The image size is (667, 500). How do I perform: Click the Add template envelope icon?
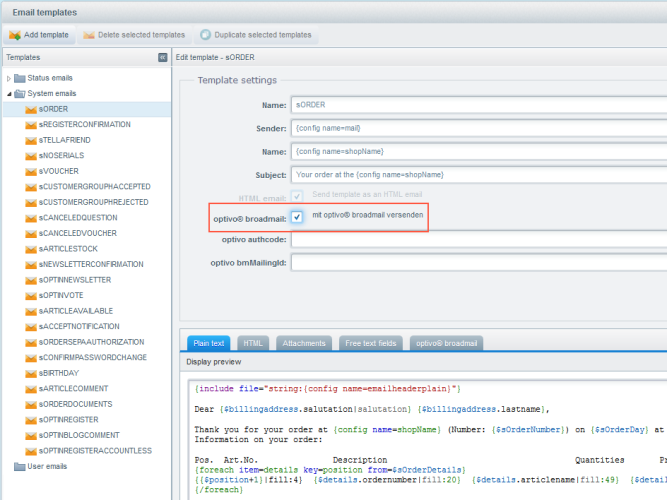[x=15, y=35]
